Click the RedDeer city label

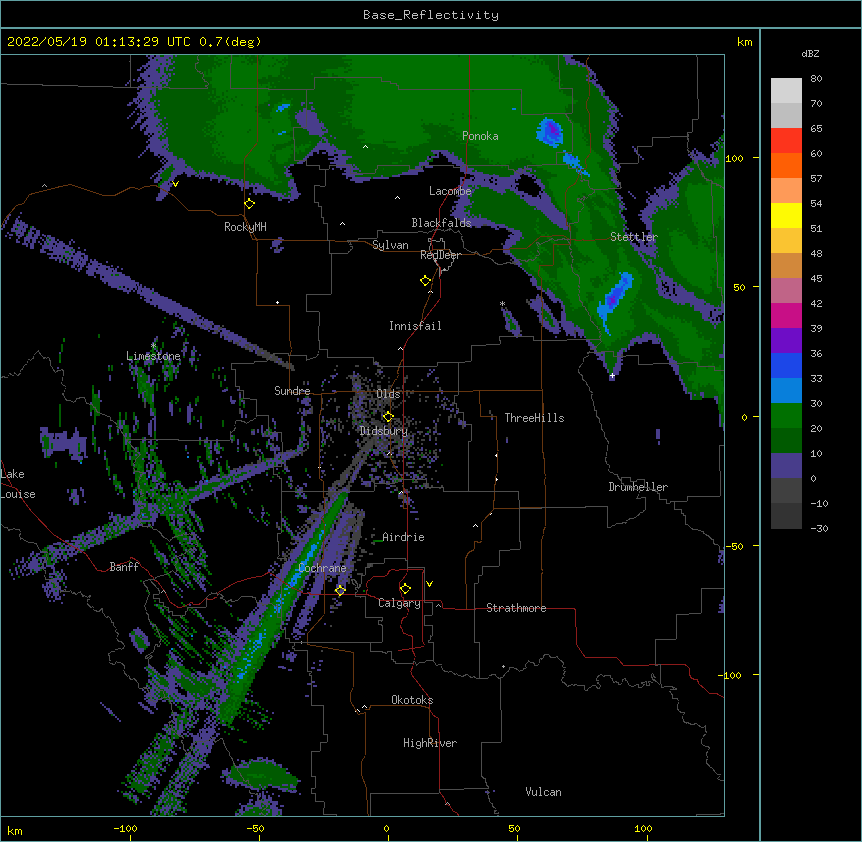click(x=440, y=255)
